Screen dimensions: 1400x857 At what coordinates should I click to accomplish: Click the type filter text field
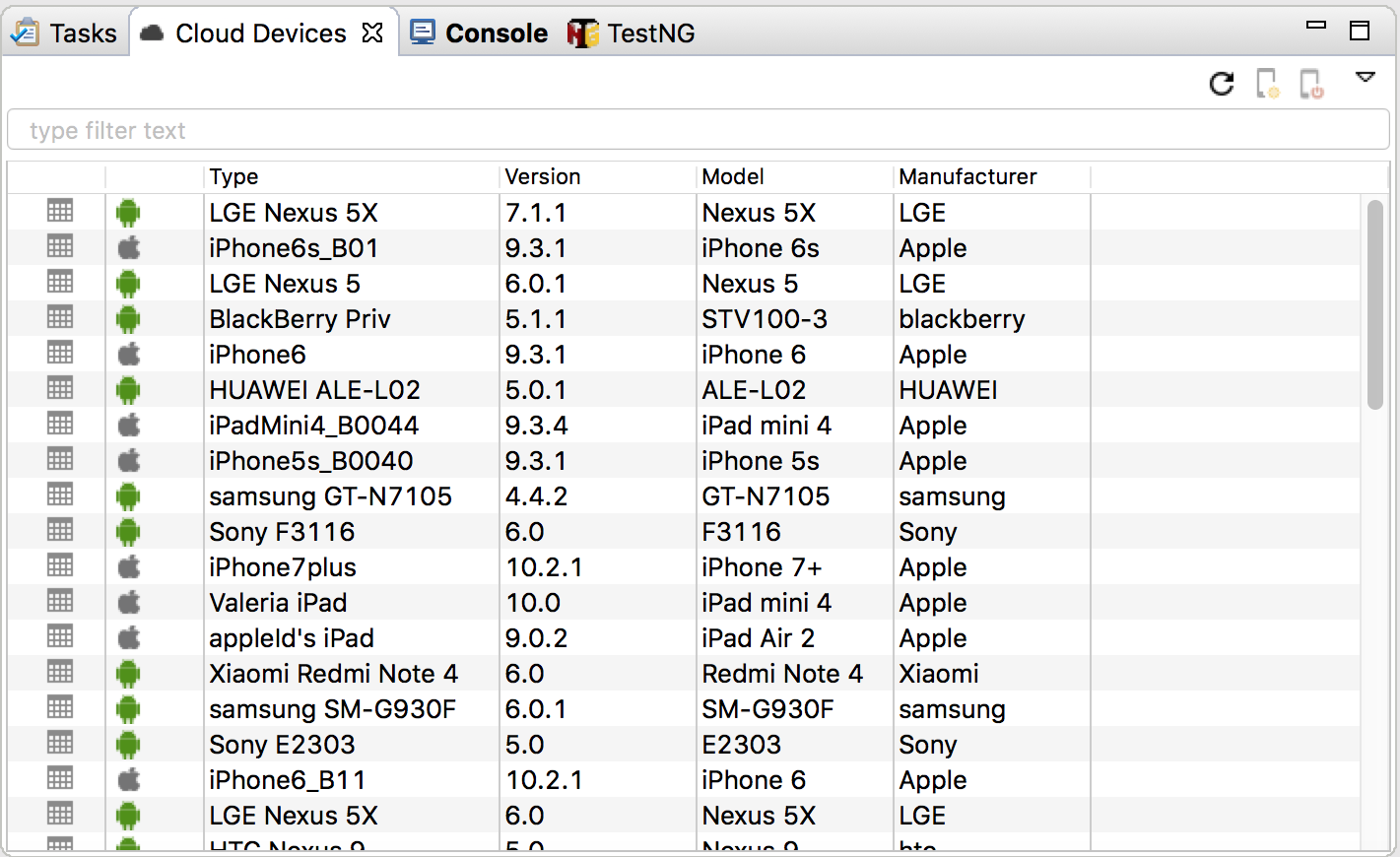tap(699, 130)
